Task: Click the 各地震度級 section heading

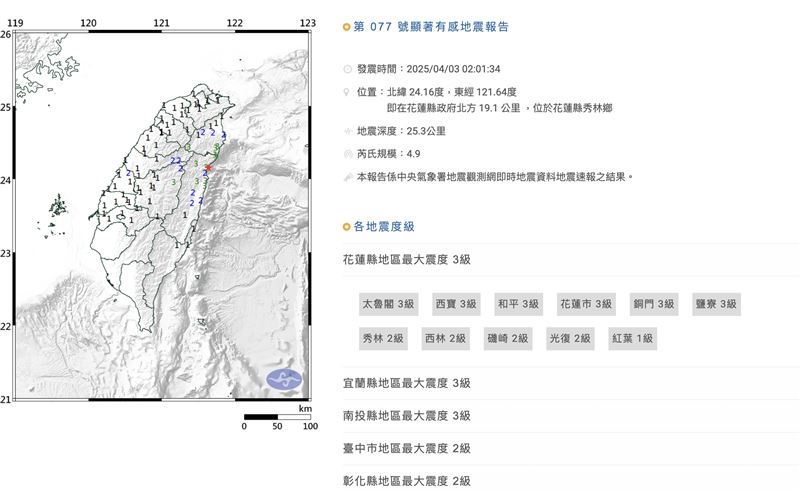Action: coord(384,227)
